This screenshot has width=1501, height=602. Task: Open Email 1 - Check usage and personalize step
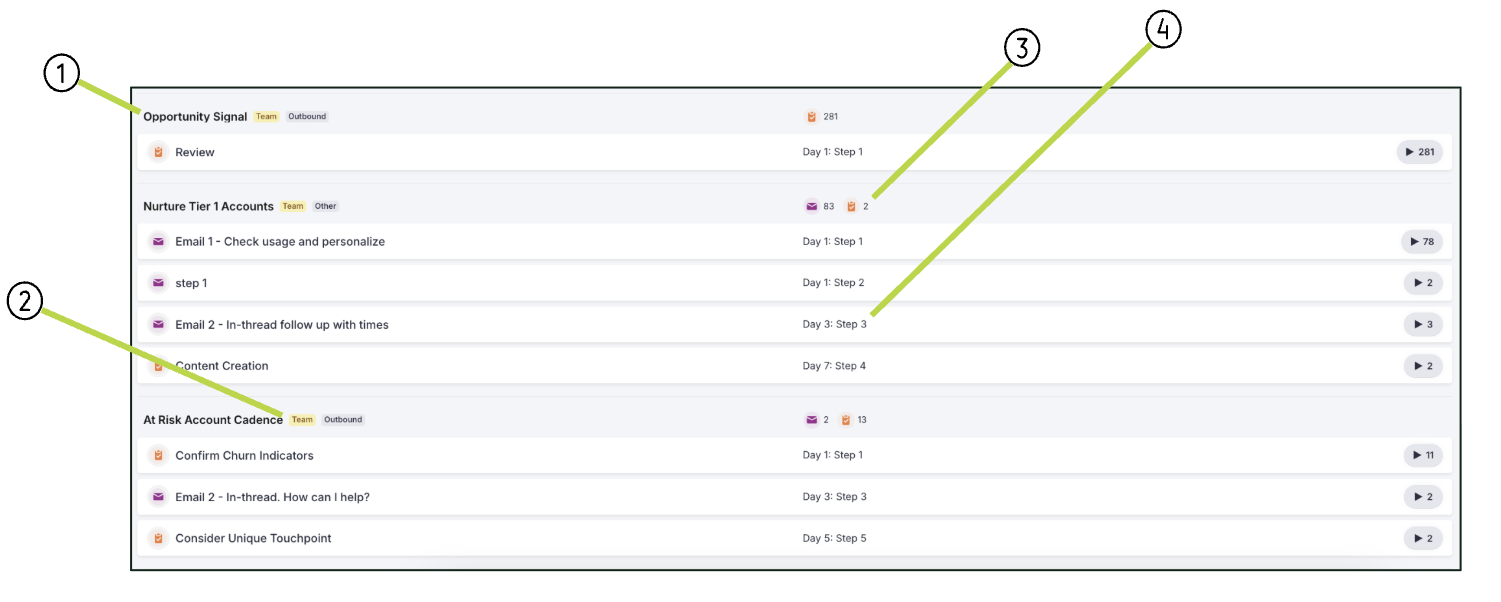point(280,242)
